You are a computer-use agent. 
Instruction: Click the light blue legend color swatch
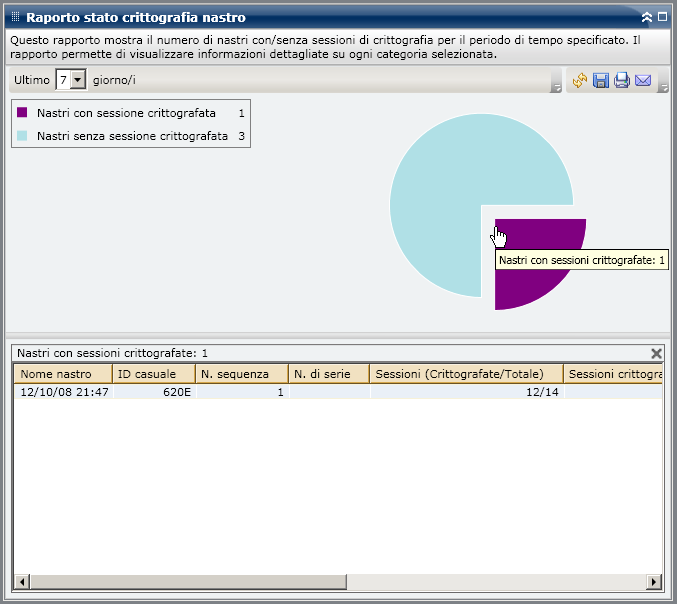tap(22, 136)
